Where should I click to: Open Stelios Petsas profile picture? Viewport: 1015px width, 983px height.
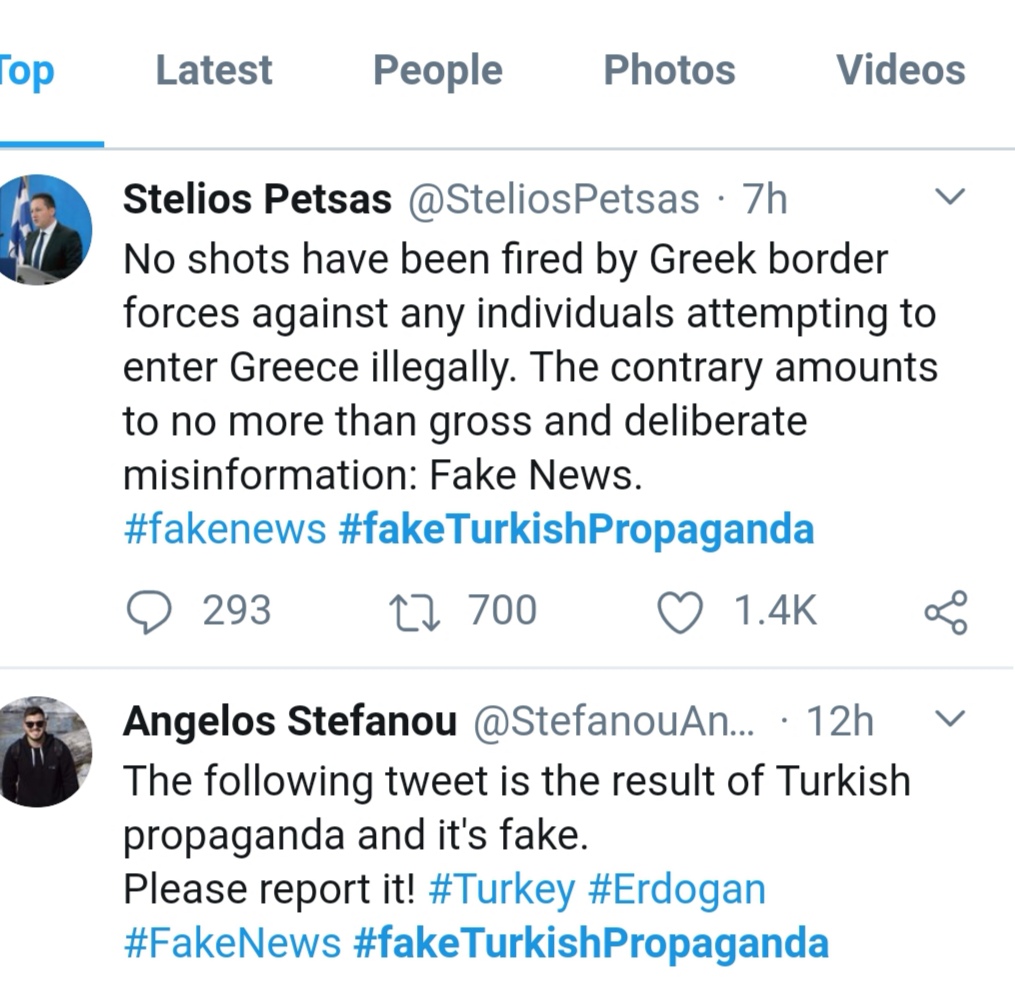[45, 229]
